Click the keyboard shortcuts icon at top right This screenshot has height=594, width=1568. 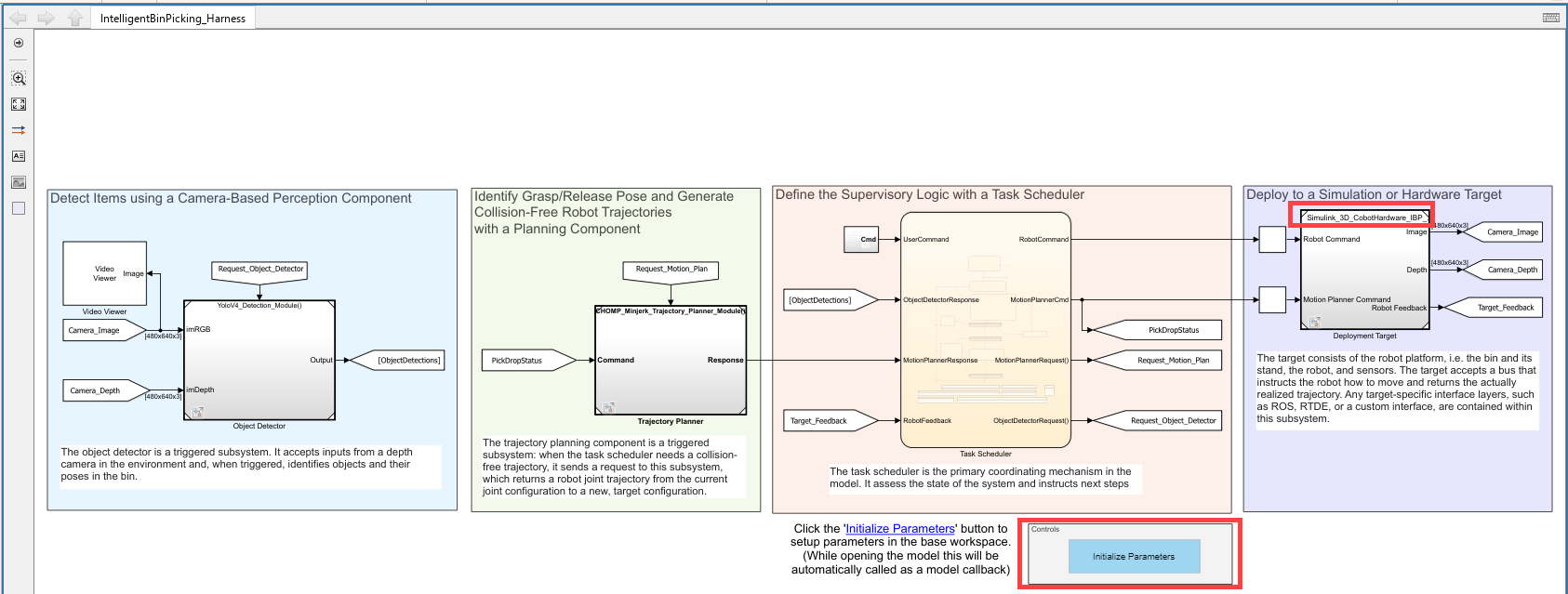[1550, 18]
